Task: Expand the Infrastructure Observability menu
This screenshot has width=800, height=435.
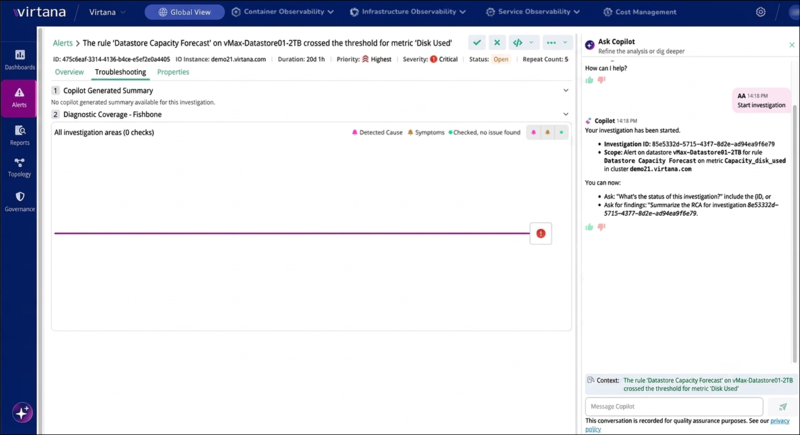Action: [408, 12]
